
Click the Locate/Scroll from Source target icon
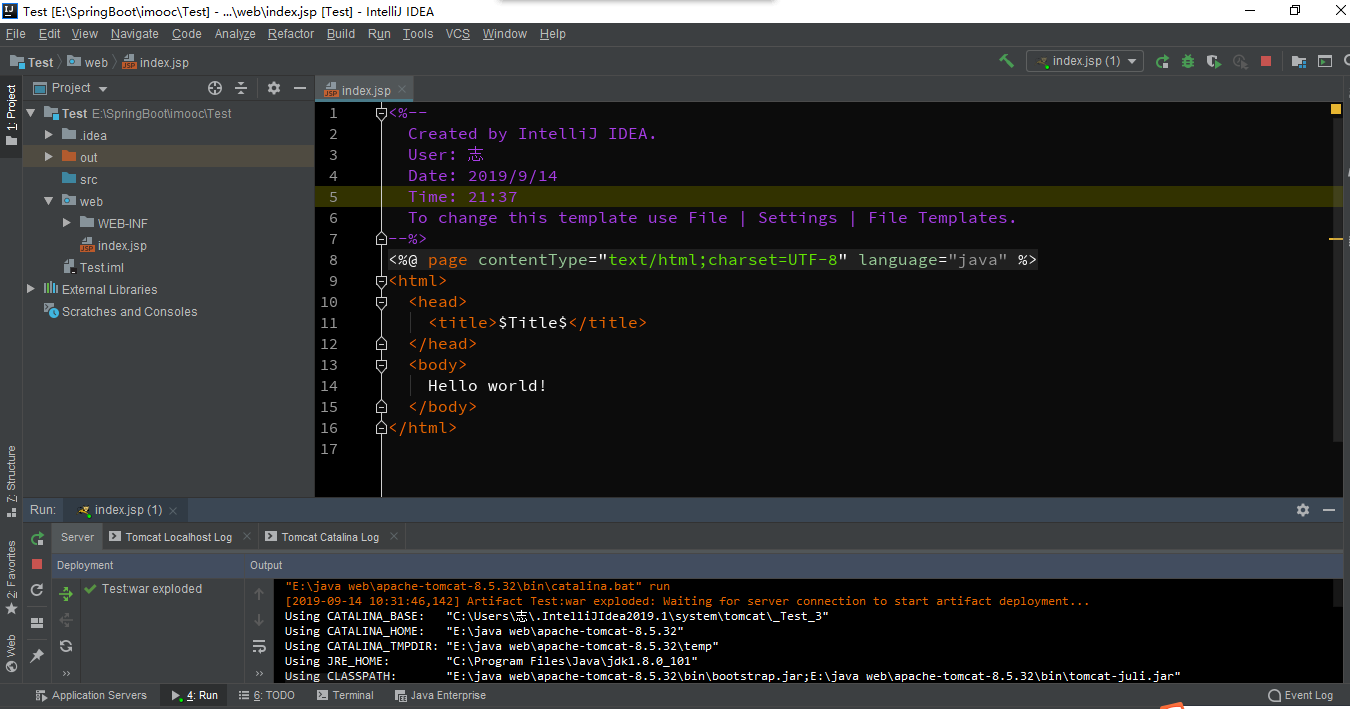pyautogui.click(x=214, y=88)
